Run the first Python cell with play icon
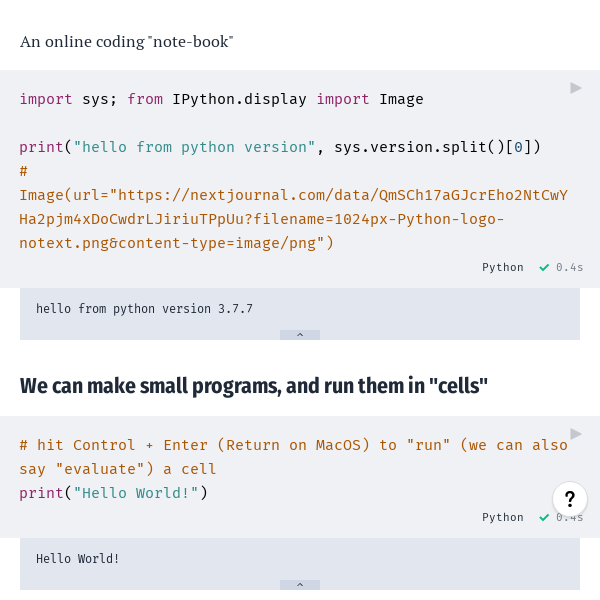 click(576, 88)
